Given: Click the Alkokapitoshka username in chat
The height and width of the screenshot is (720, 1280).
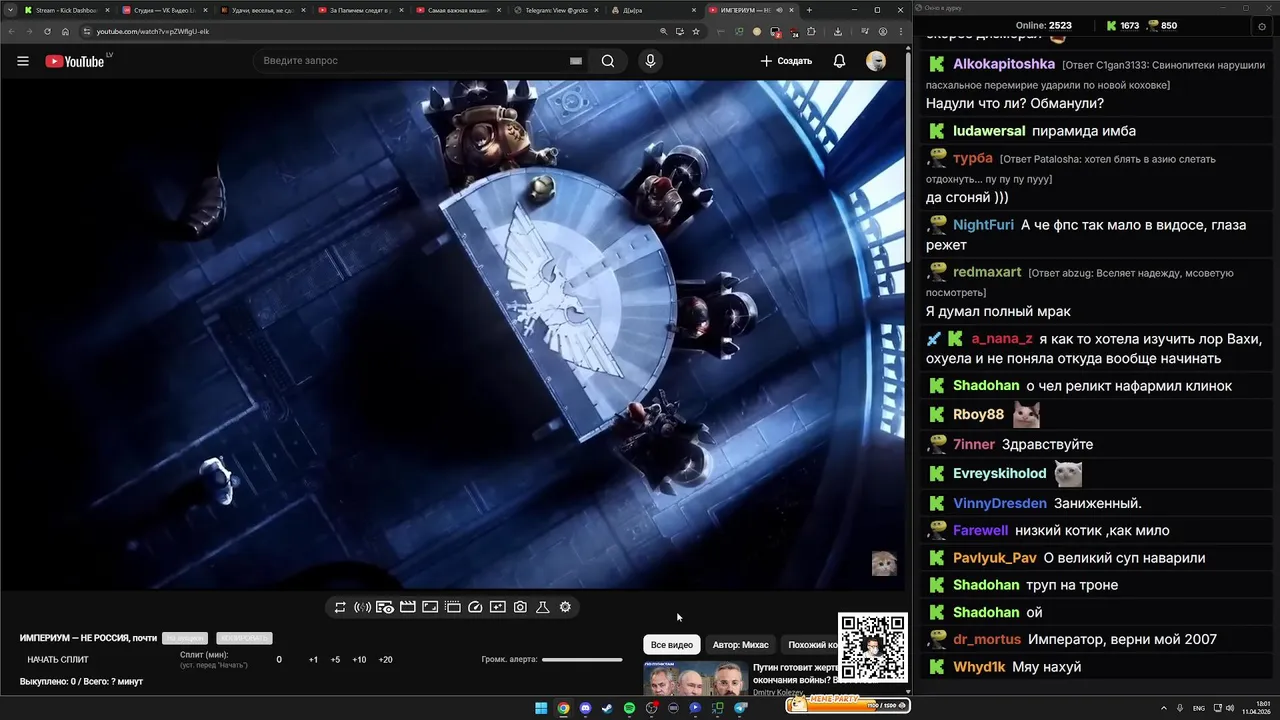Looking at the screenshot, I should (x=1004, y=64).
